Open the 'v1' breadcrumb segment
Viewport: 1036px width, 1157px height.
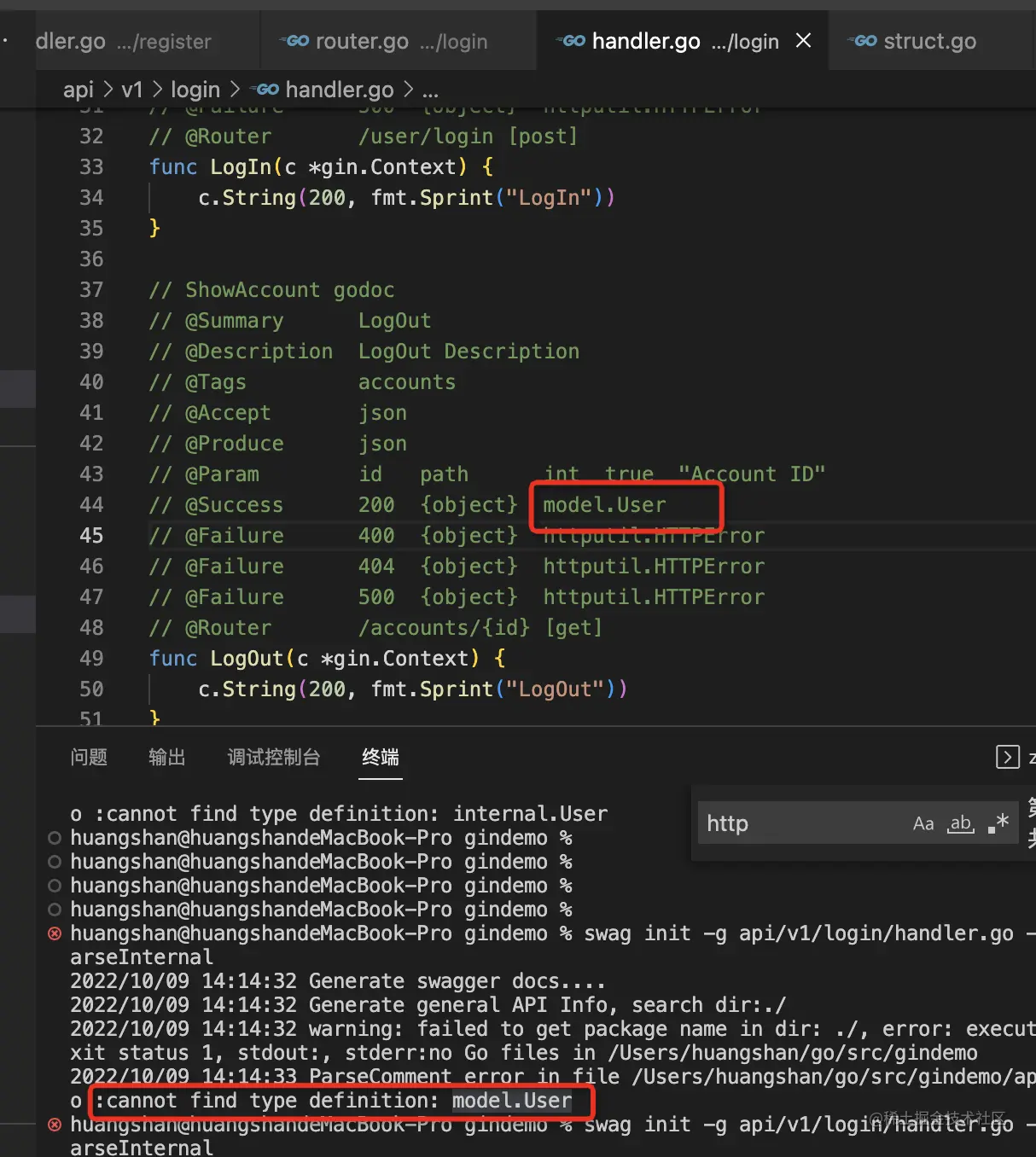click(x=132, y=90)
